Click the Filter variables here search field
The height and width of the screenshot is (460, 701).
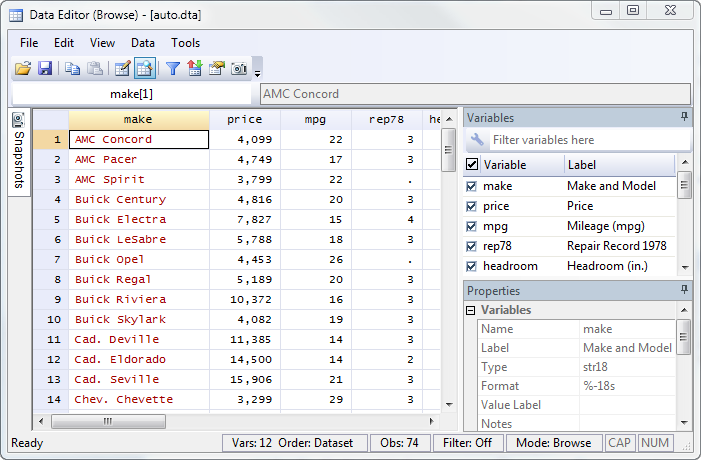point(580,140)
